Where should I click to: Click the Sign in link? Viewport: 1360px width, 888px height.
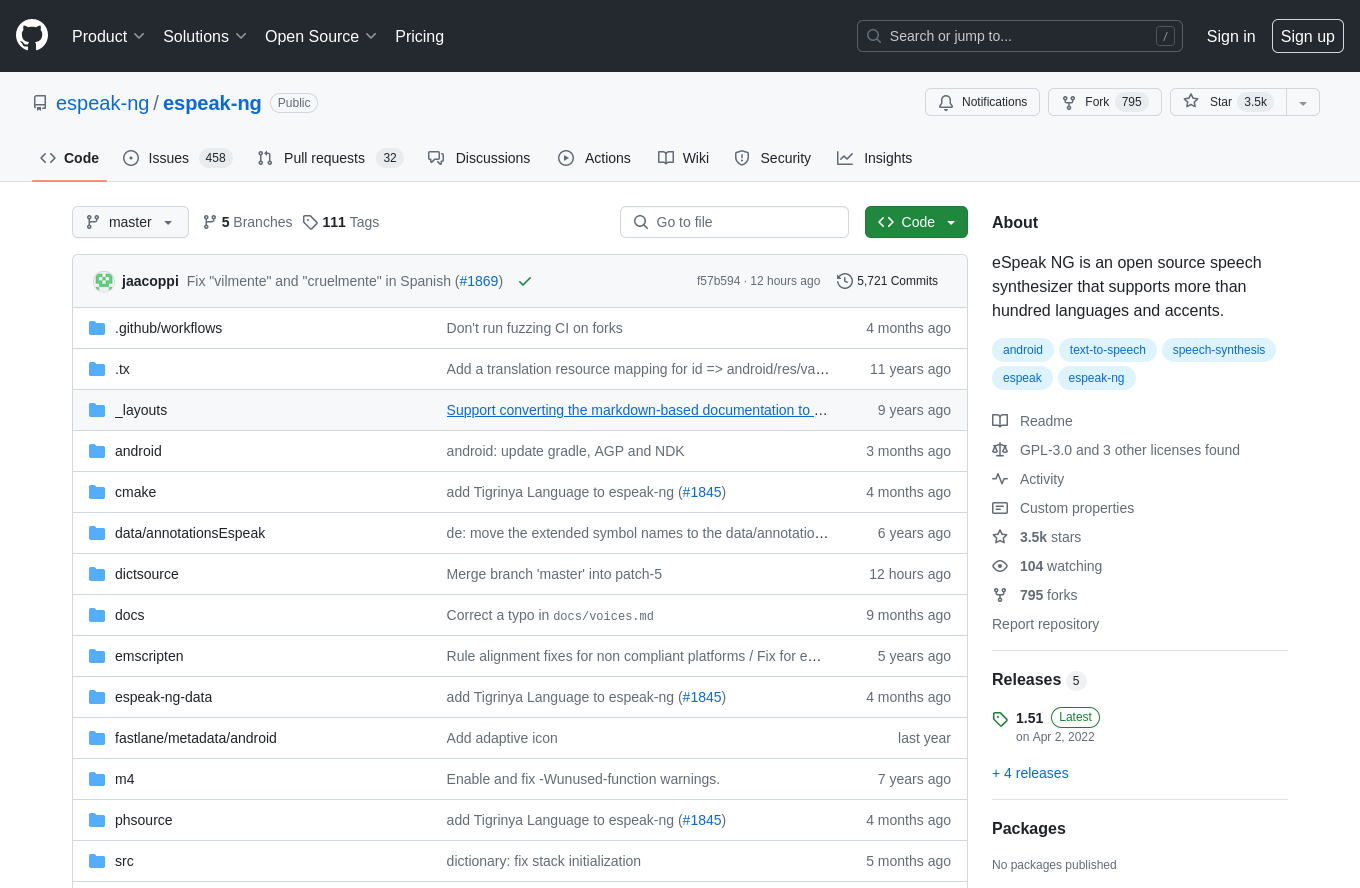coord(1231,36)
